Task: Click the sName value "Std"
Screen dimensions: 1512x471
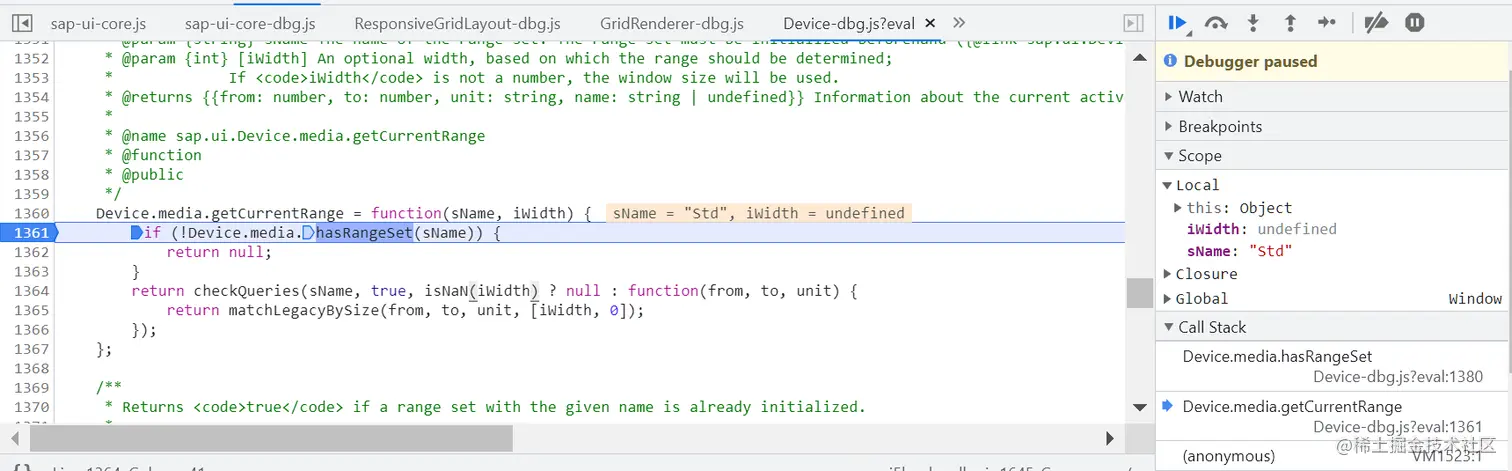Action: 1271,251
